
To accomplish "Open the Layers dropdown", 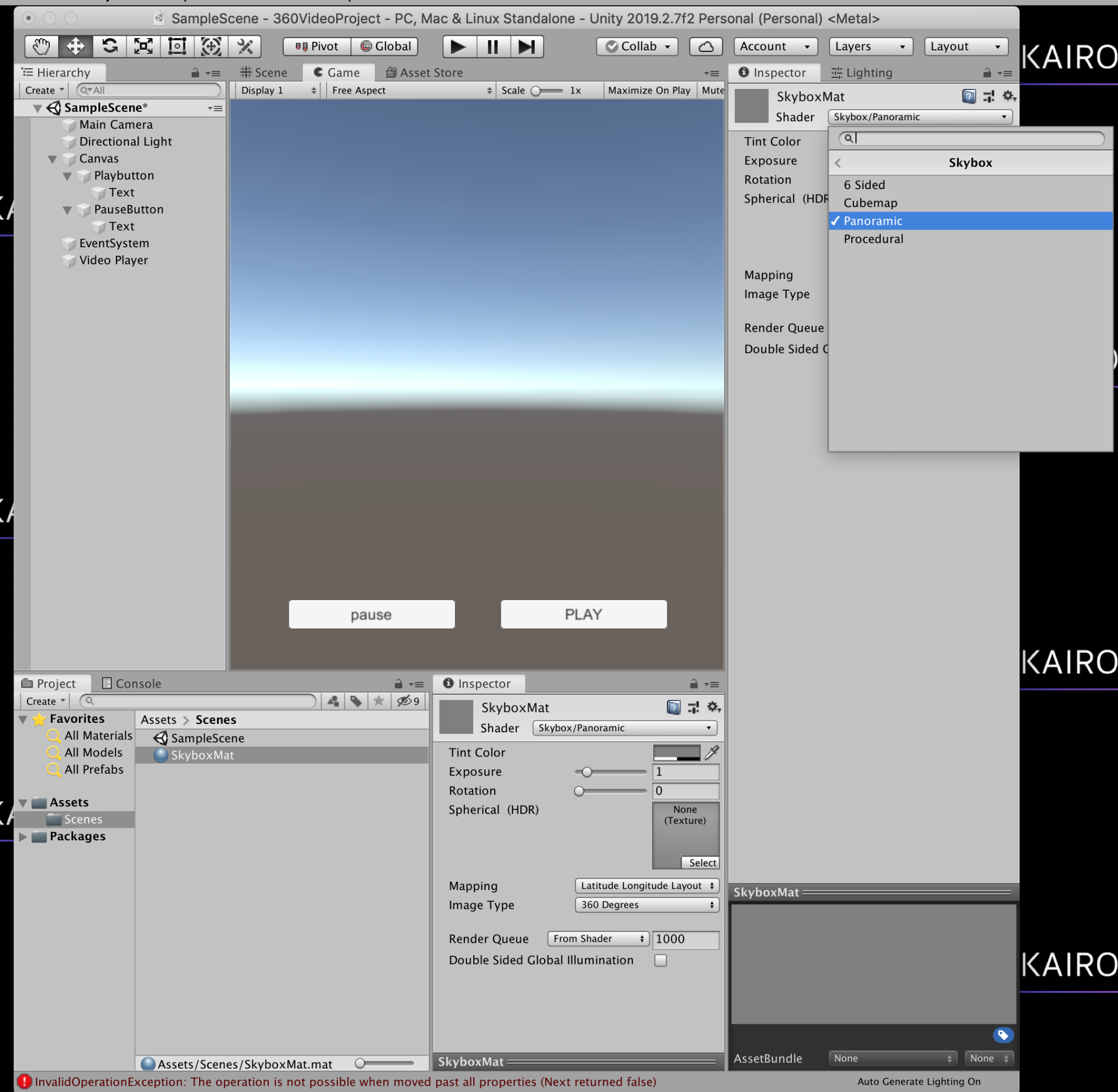I will tap(869, 46).
